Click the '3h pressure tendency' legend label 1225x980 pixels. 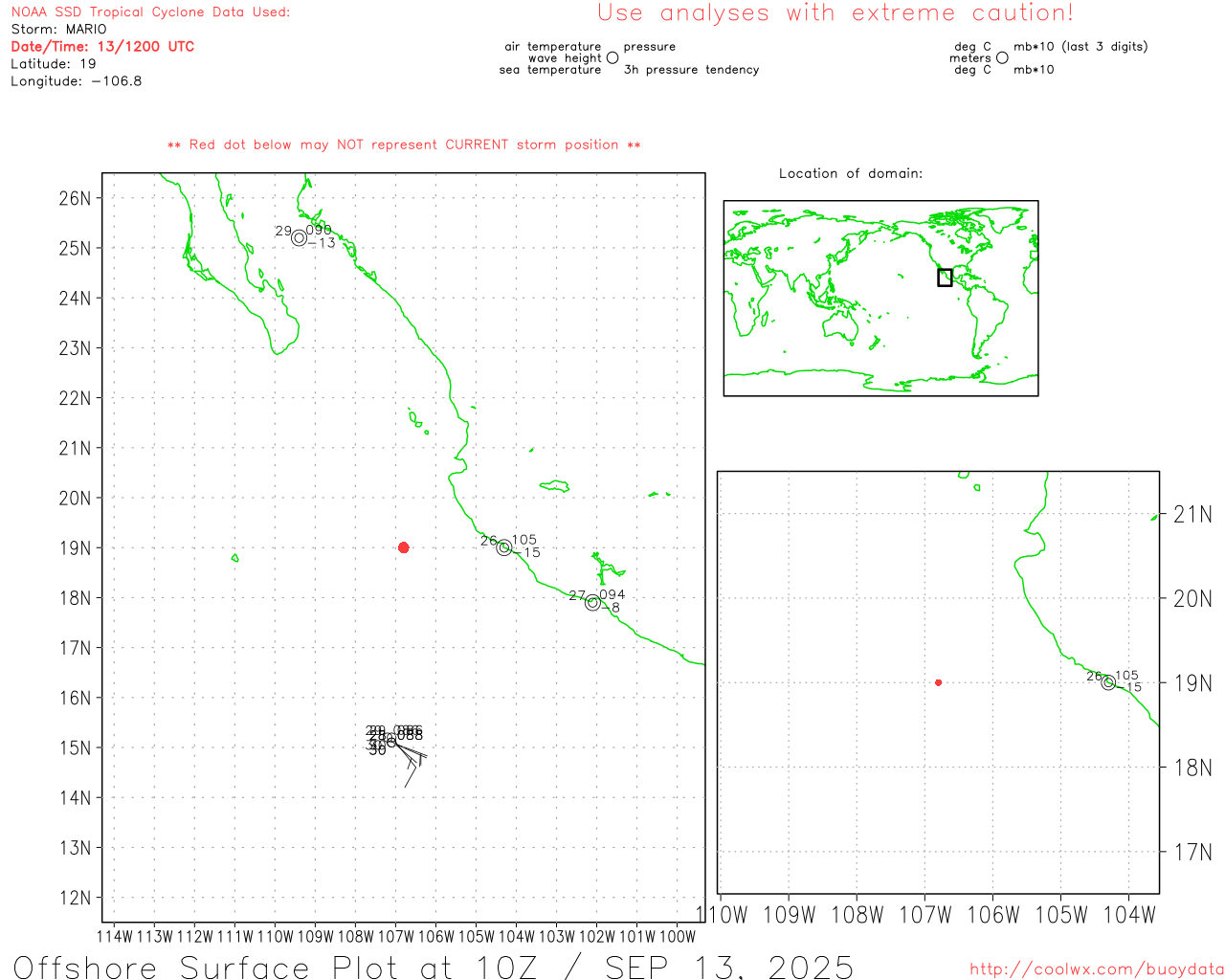[692, 70]
